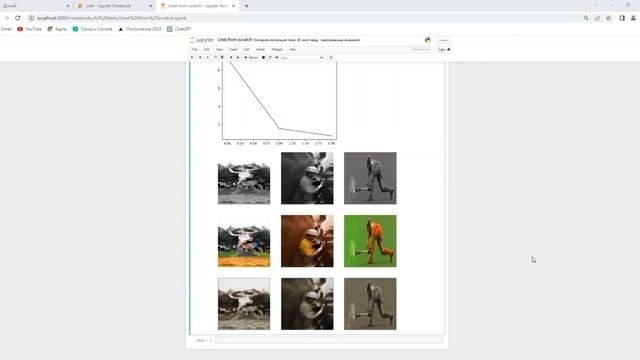Open the Insert menu
The width and height of the screenshot is (640, 360).
(x=233, y=49)
